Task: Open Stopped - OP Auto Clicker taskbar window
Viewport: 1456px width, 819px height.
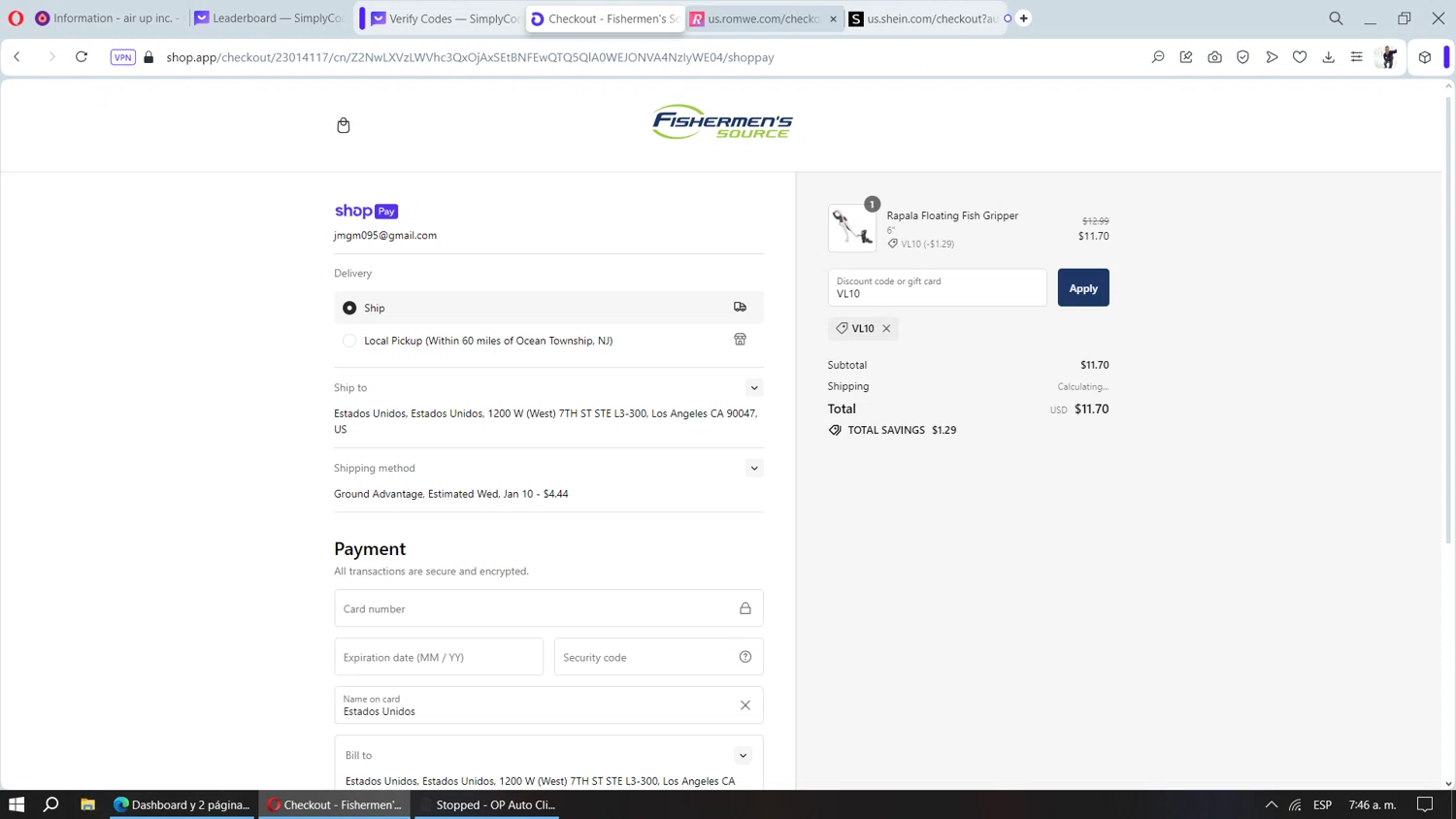Action: pos(486,804)
